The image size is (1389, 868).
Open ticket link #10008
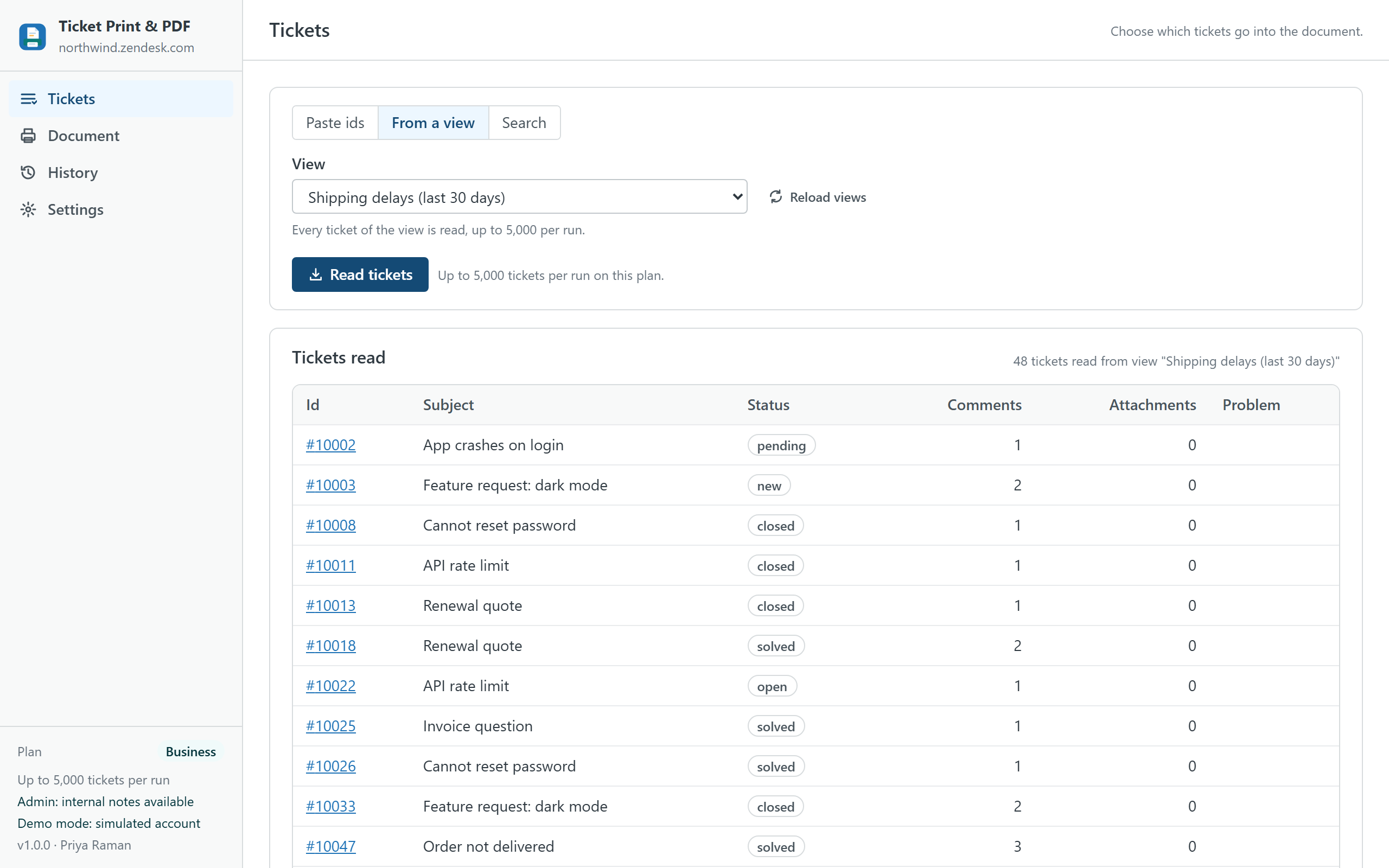click(x=330, y=525)
